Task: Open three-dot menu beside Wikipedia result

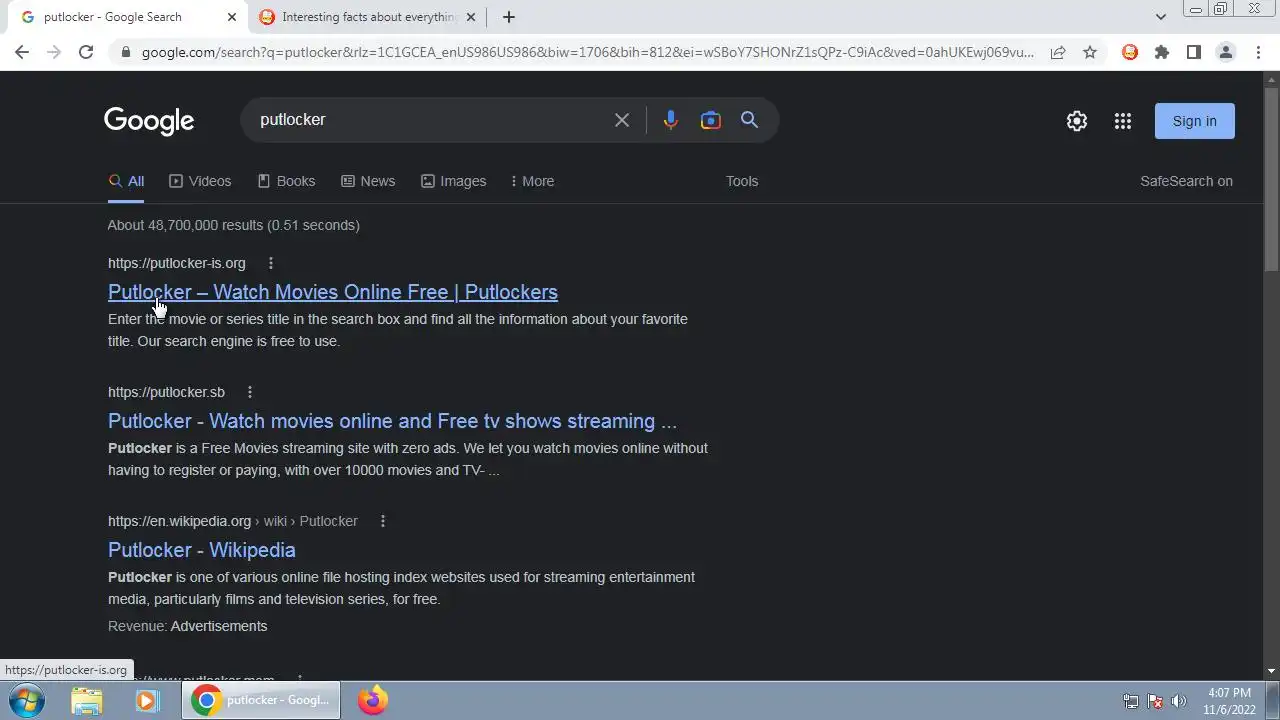Action: (383, 521)
